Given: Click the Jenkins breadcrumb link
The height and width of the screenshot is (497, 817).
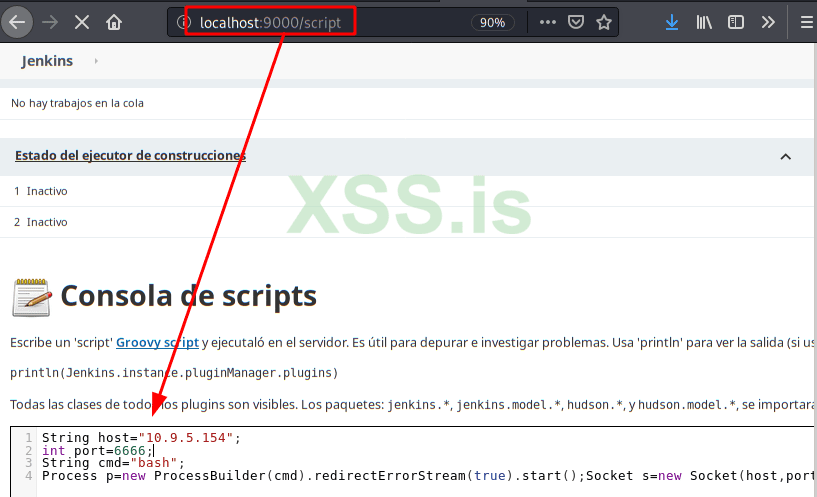Looking at the screenshot, I should click(x=47, y=61).
